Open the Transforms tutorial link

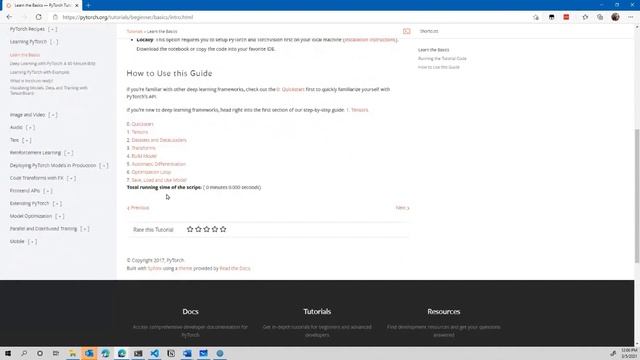click(143, 148)
